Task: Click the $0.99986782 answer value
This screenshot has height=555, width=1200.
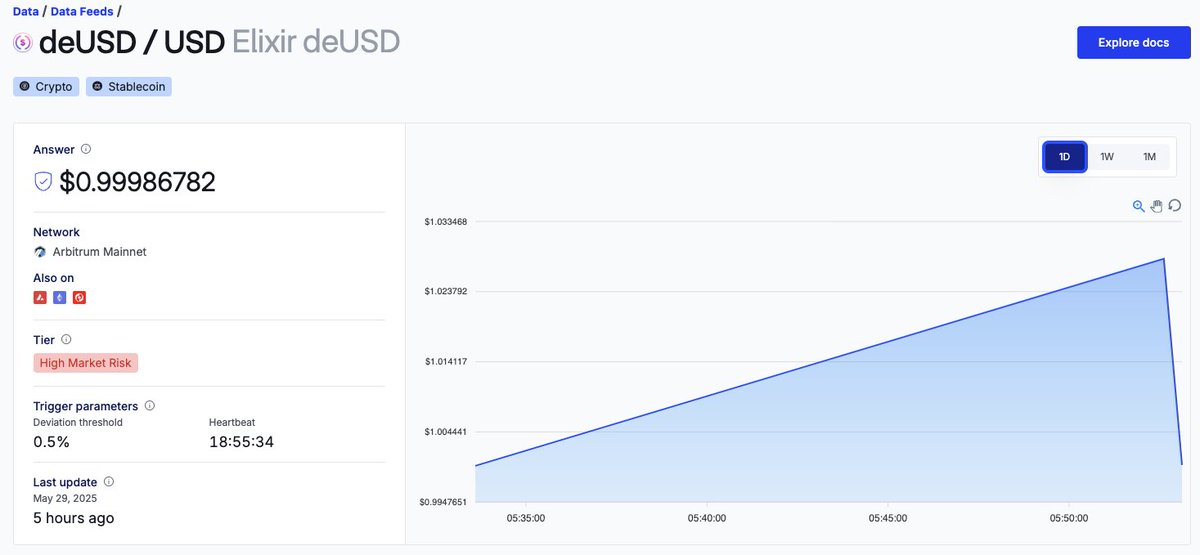Action: point(137,182)
